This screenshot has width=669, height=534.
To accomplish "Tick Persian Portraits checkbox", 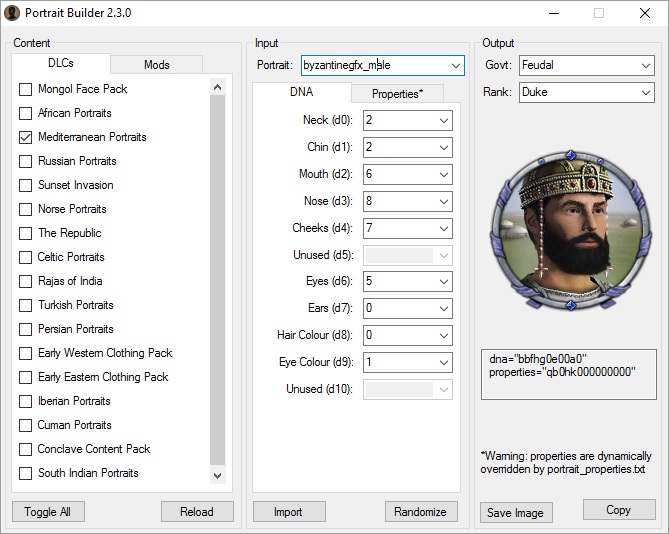I will pos(26,329).
